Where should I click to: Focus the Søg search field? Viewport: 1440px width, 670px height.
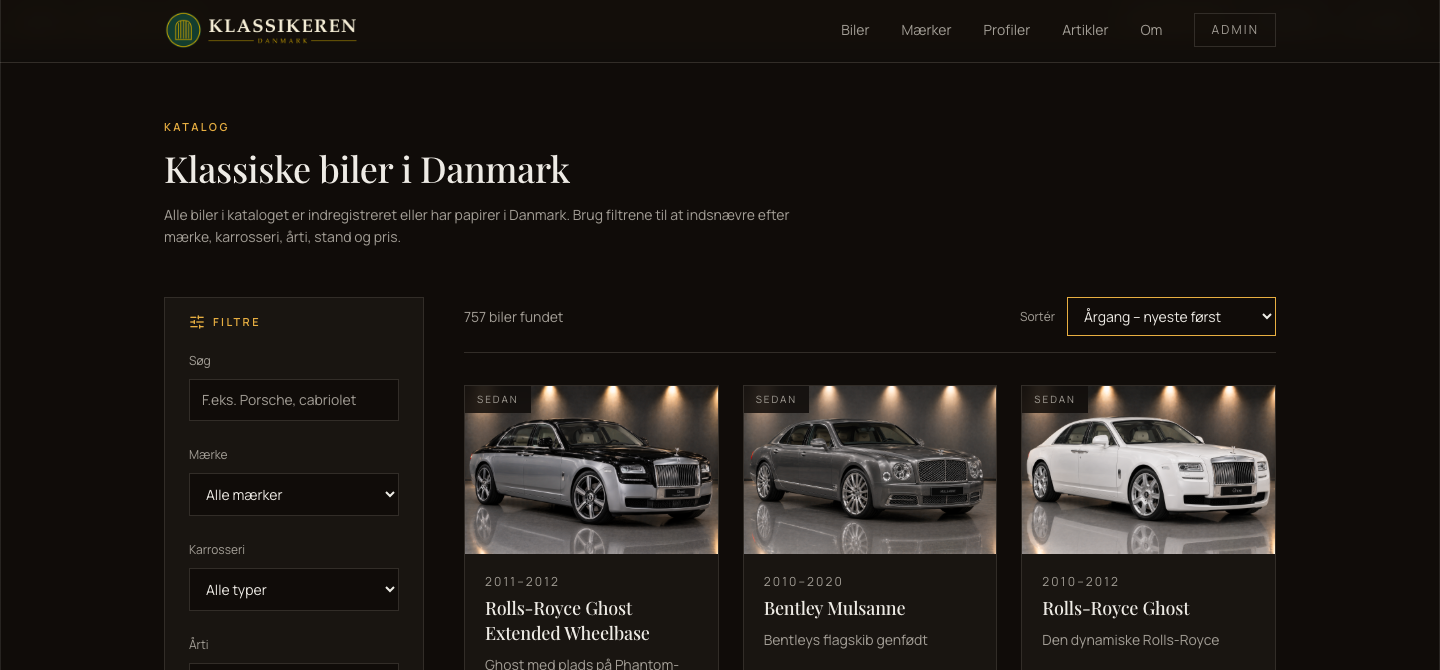pyautogui.click(x=294, y=400)
